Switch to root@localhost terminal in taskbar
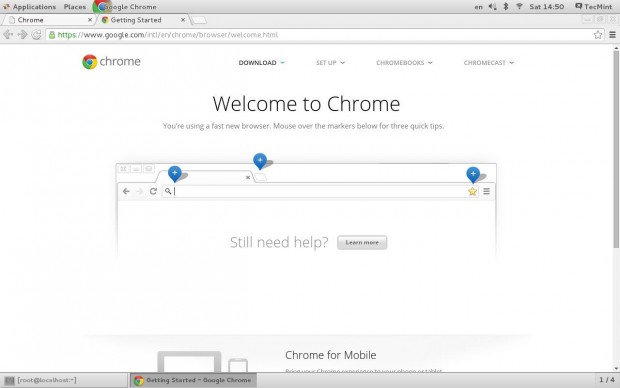This screenshot has width=620, height=388. tap(64, 380)
